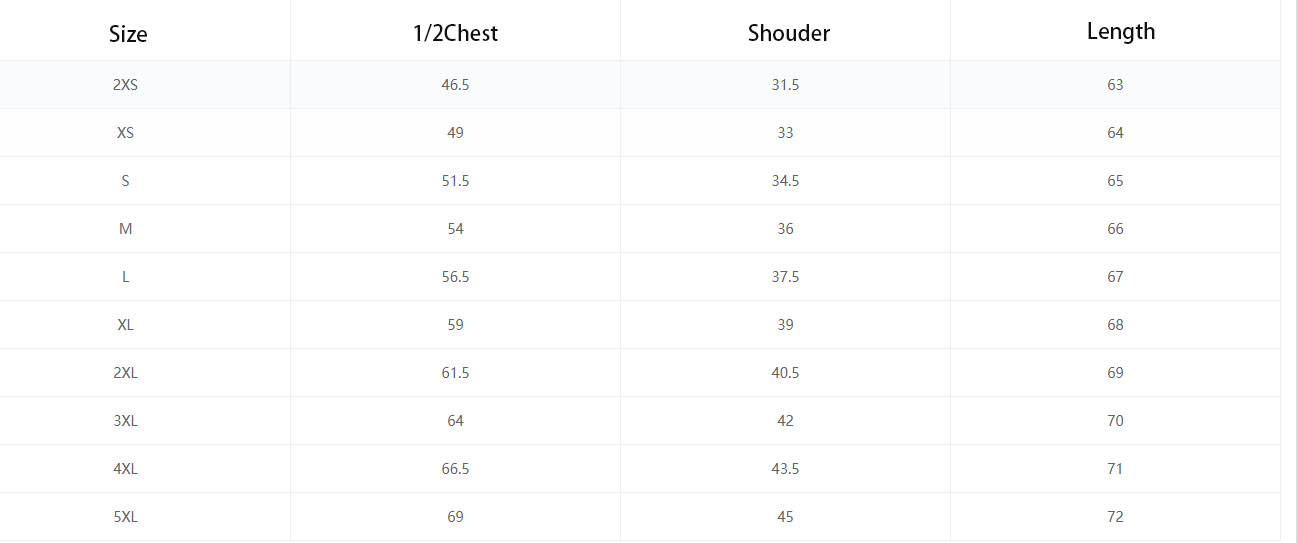Select the 46.5 chest value cell
Screen dimensions: 1297x543
coord(455,85)
